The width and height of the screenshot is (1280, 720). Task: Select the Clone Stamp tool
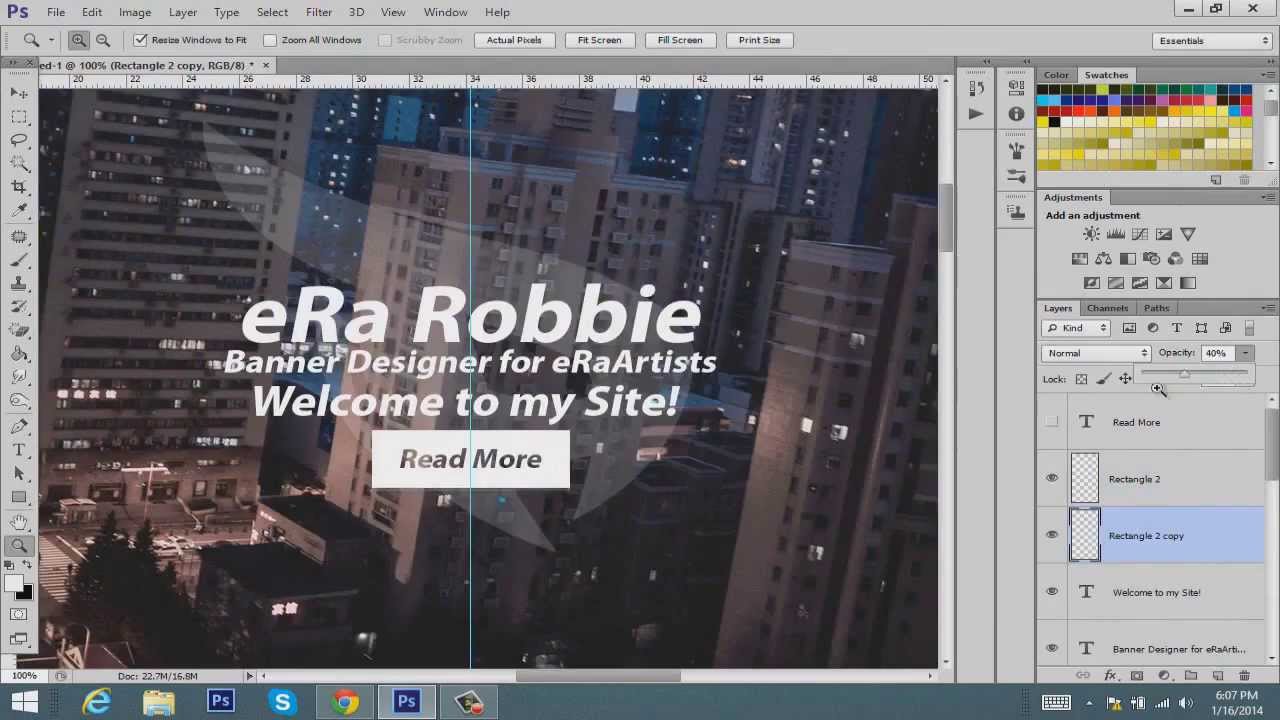coord(19,283)
